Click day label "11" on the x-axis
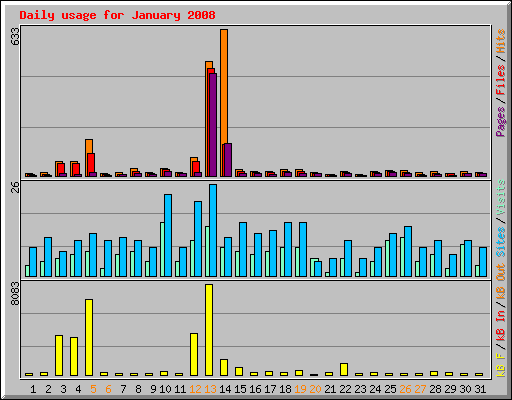Screen dimensions: 512x400 pos(180,389)
